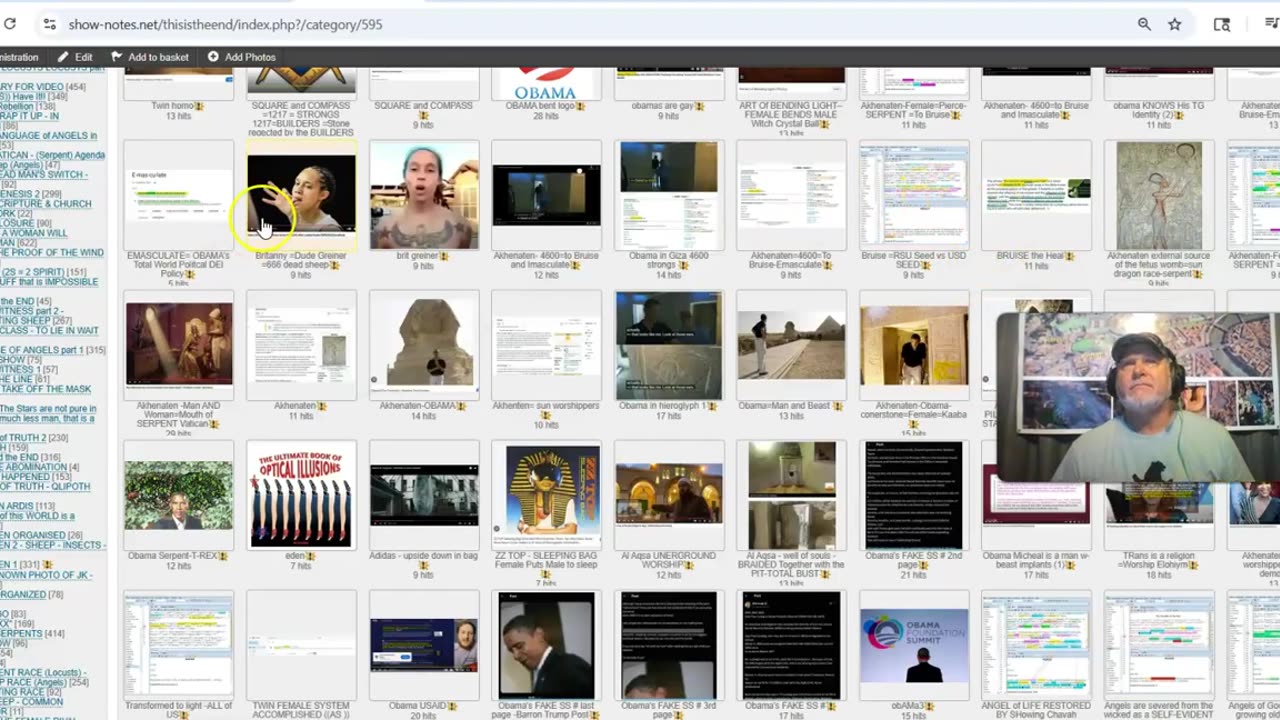Open the 'Obama's FAKE SS # 2nd page' thumbnail

[x=914, y=495]
